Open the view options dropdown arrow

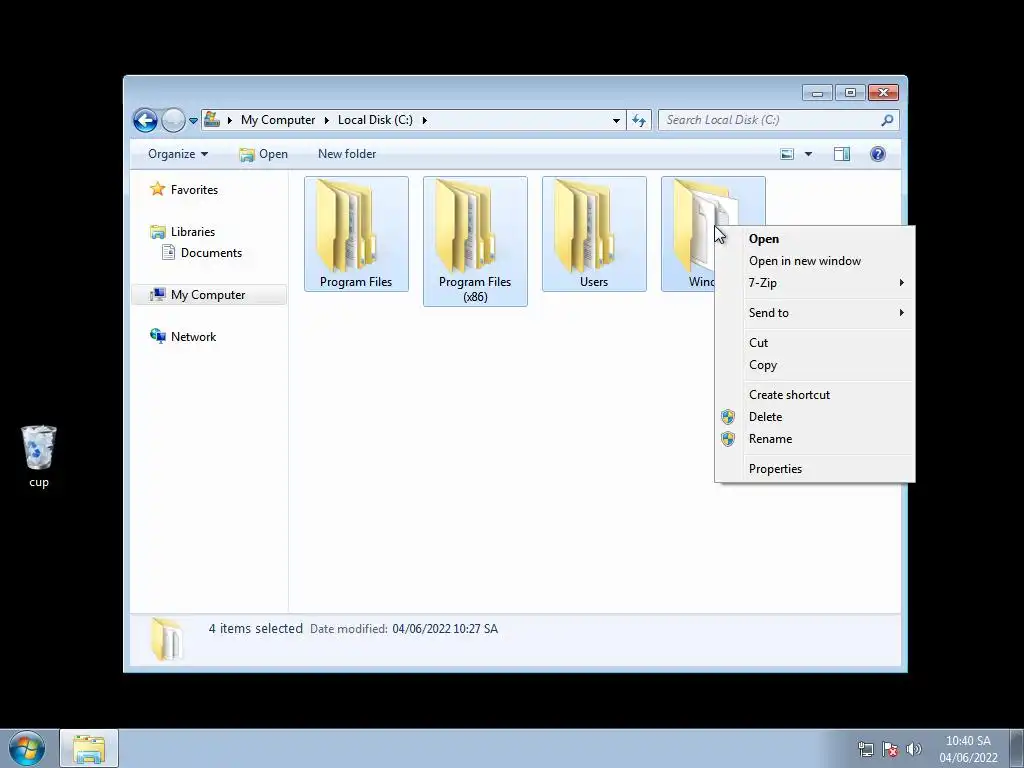tap(808, 154)
